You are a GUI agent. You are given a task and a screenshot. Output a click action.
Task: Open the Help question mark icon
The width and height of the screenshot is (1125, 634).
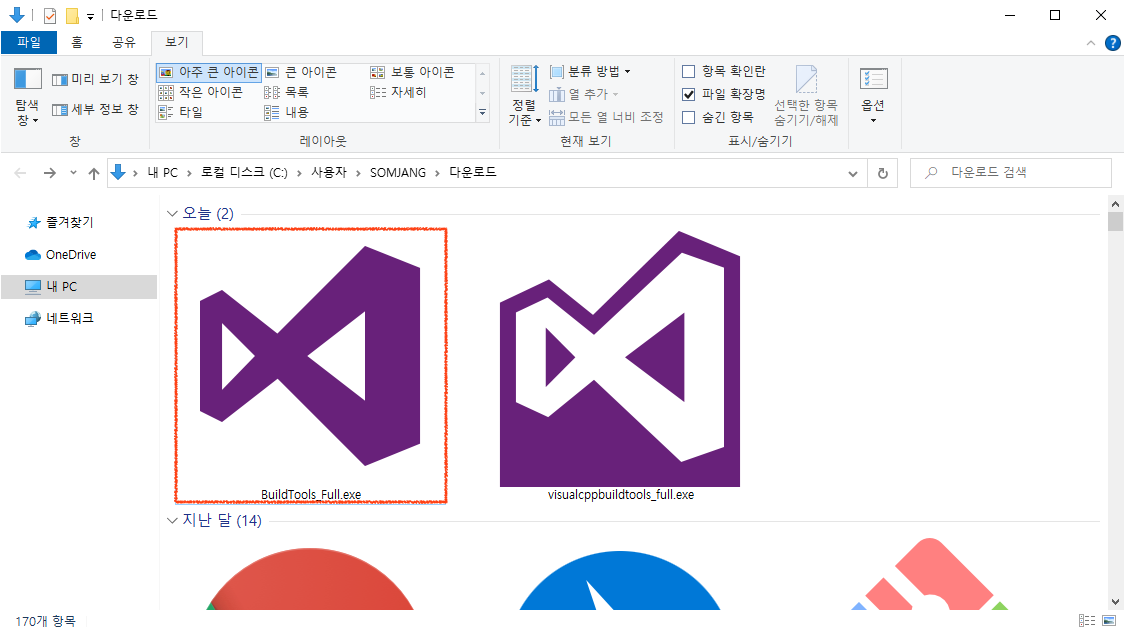pyautogui.click(x=1112, y=43)
